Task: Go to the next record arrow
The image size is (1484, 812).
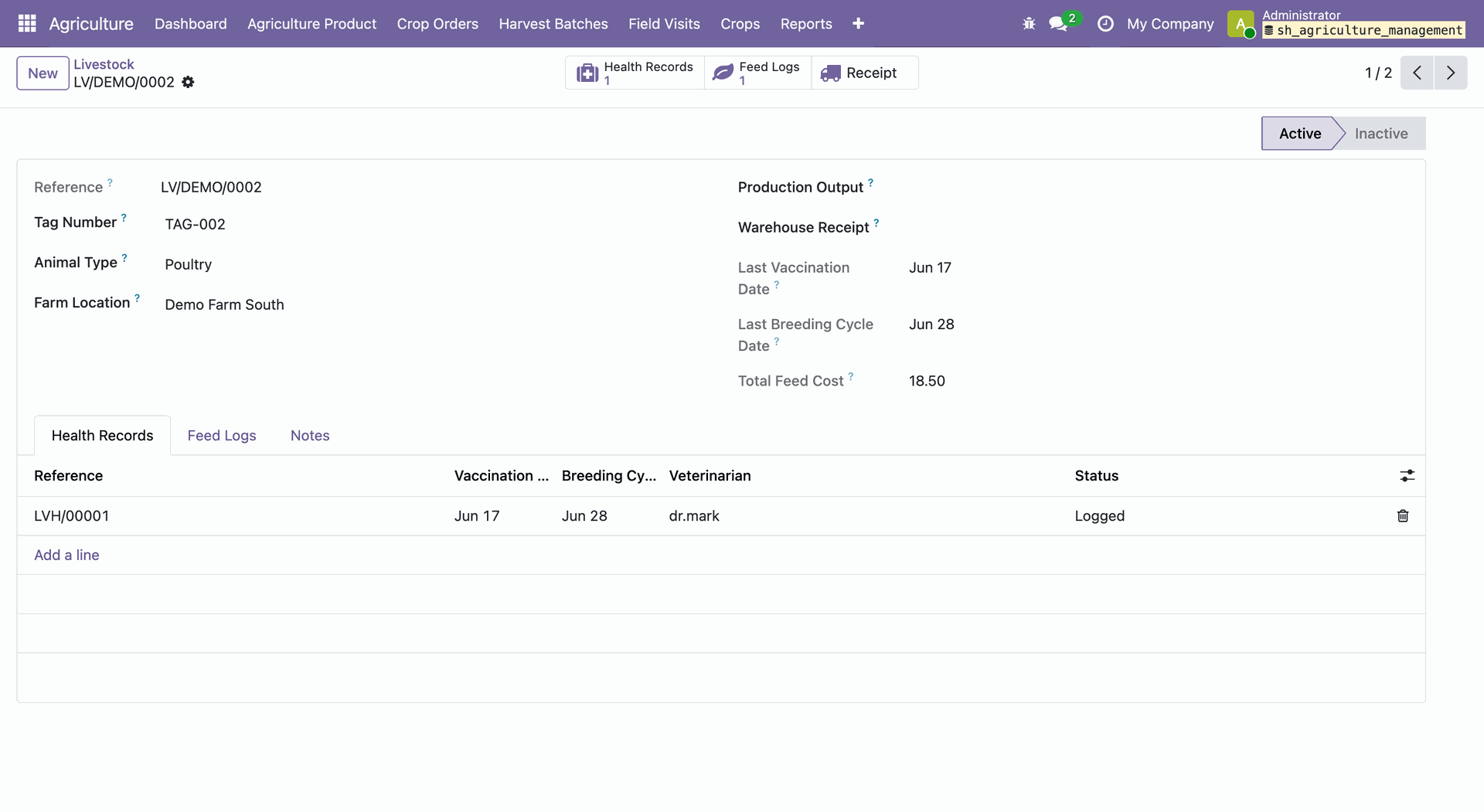Action: point(1451,73)
